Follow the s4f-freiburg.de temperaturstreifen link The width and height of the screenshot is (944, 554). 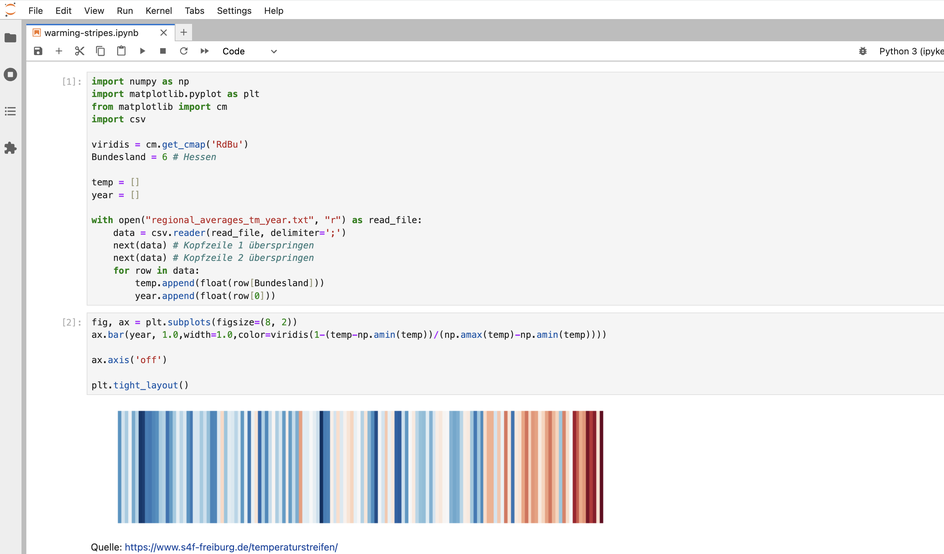tap(231, 547)
